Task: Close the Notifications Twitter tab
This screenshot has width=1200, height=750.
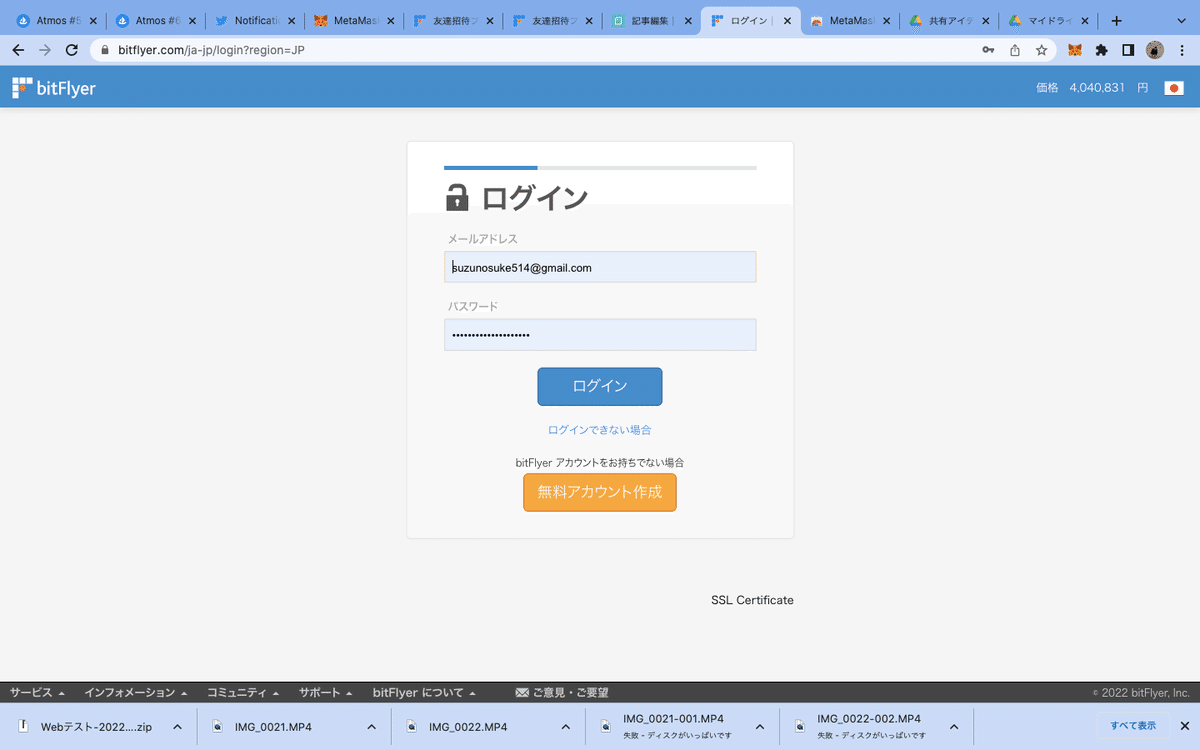Action: (x=292, y=21)
